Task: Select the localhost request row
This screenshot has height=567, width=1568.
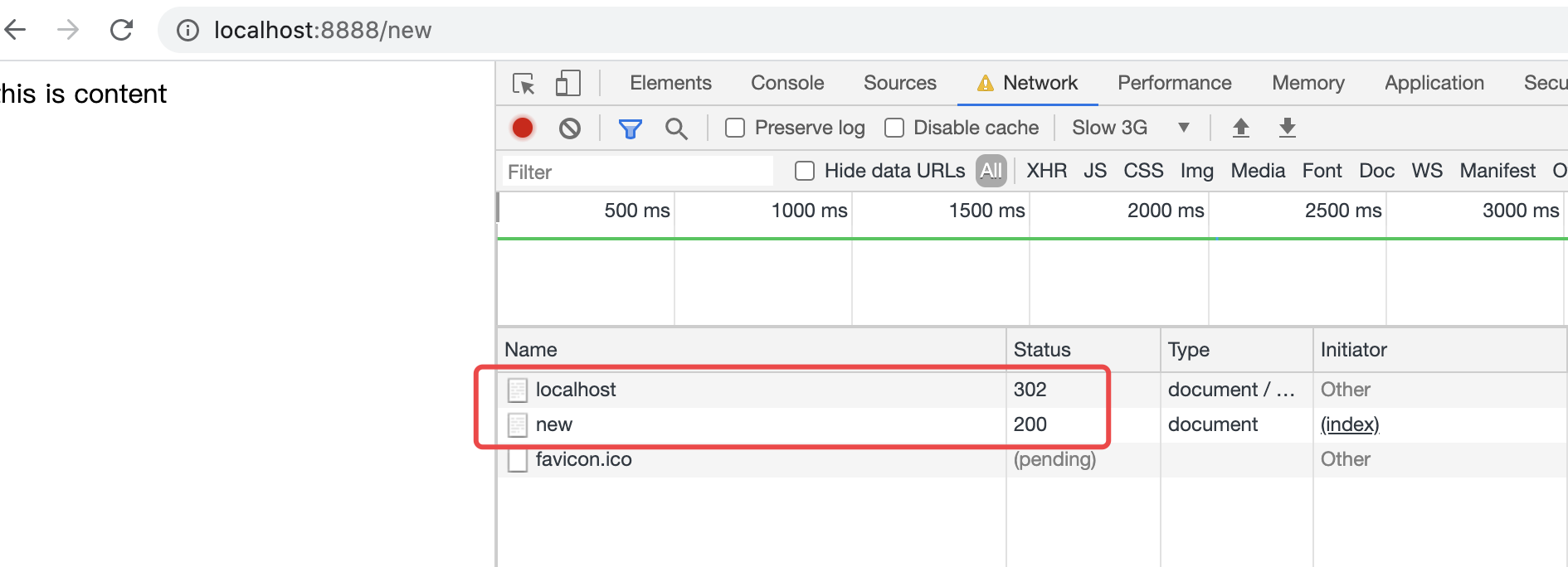Action: click(1032, 390)
